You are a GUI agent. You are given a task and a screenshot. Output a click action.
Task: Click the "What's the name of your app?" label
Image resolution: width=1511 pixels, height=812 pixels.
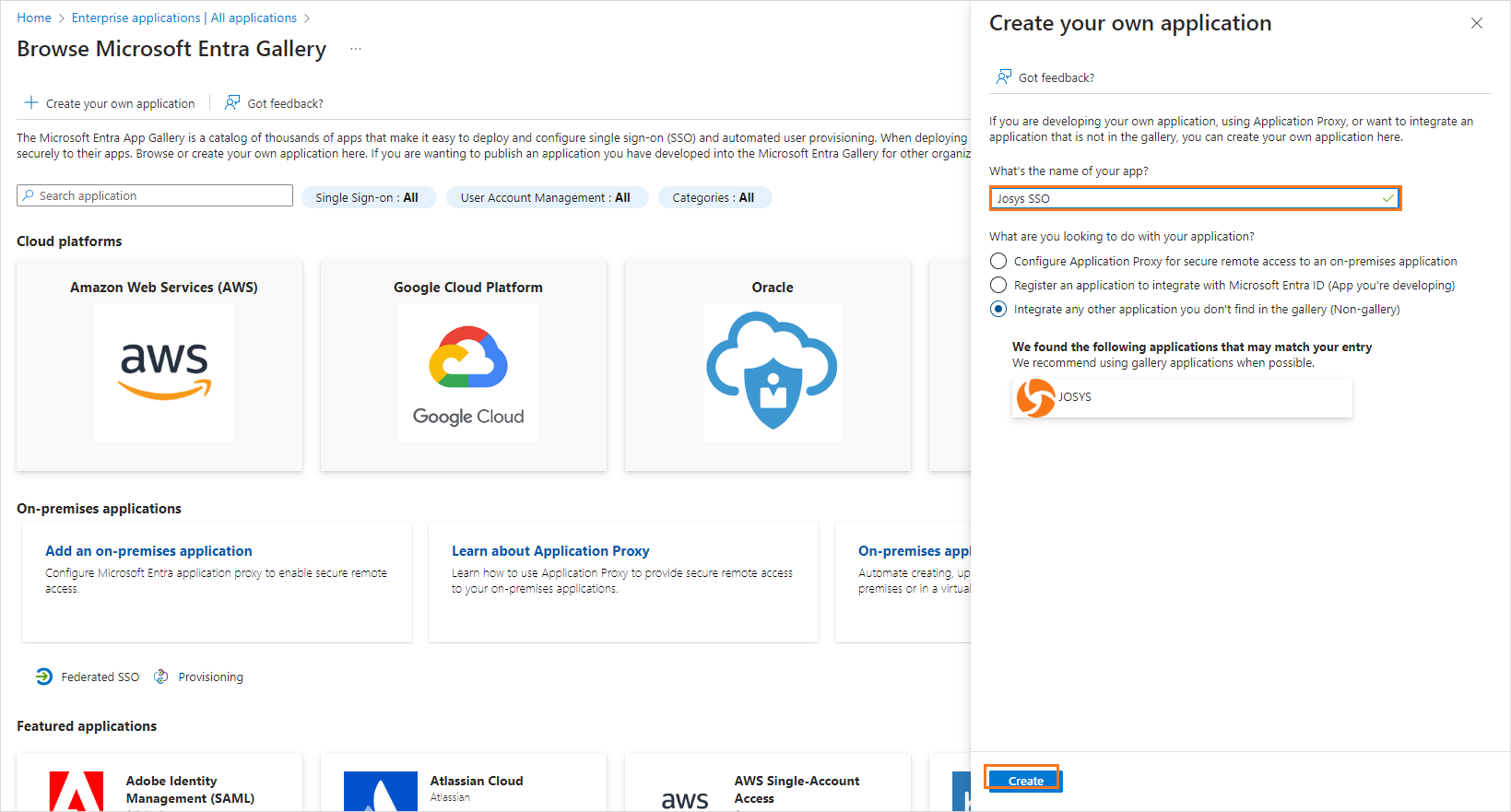[x=1068, y=171]
